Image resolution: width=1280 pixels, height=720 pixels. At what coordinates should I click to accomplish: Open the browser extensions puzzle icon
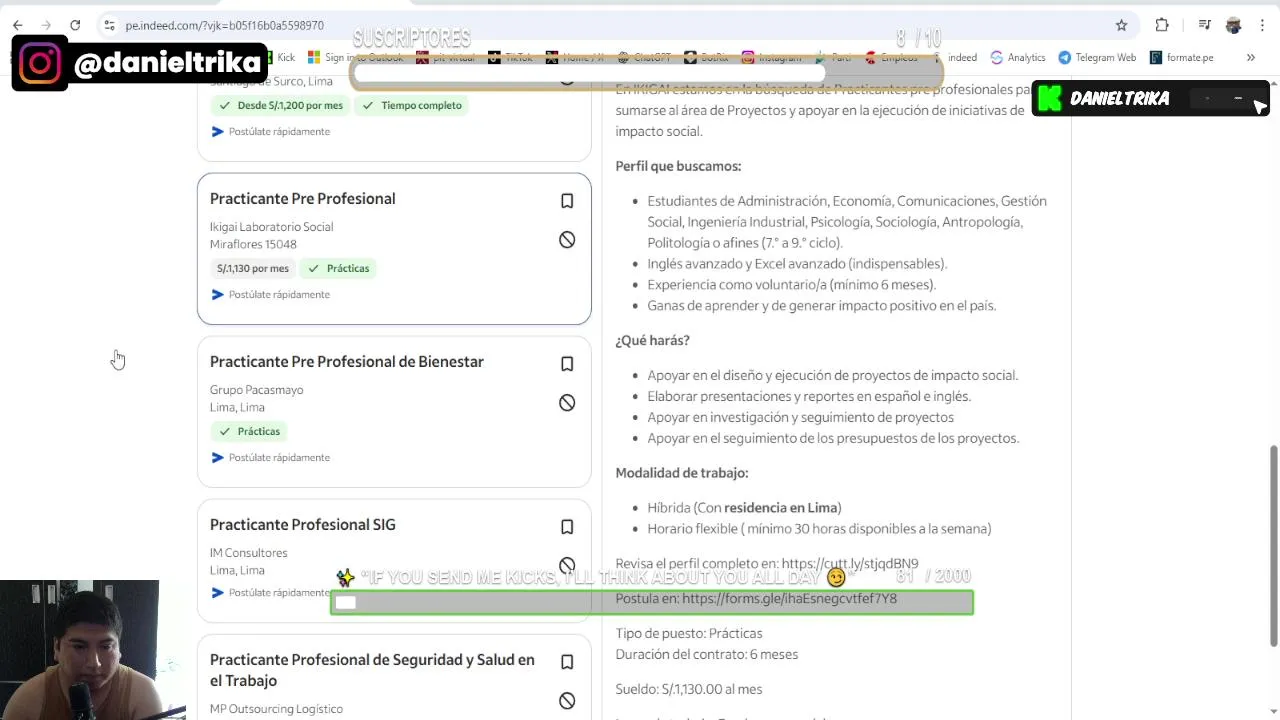tap(1162, 25)
